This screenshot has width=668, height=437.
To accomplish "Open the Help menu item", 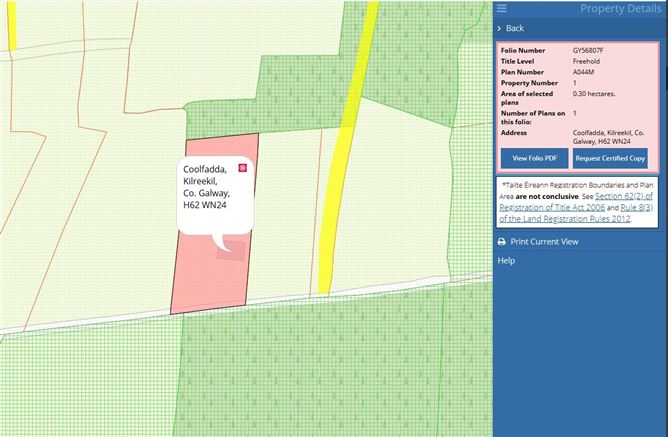I will [507, 261].
